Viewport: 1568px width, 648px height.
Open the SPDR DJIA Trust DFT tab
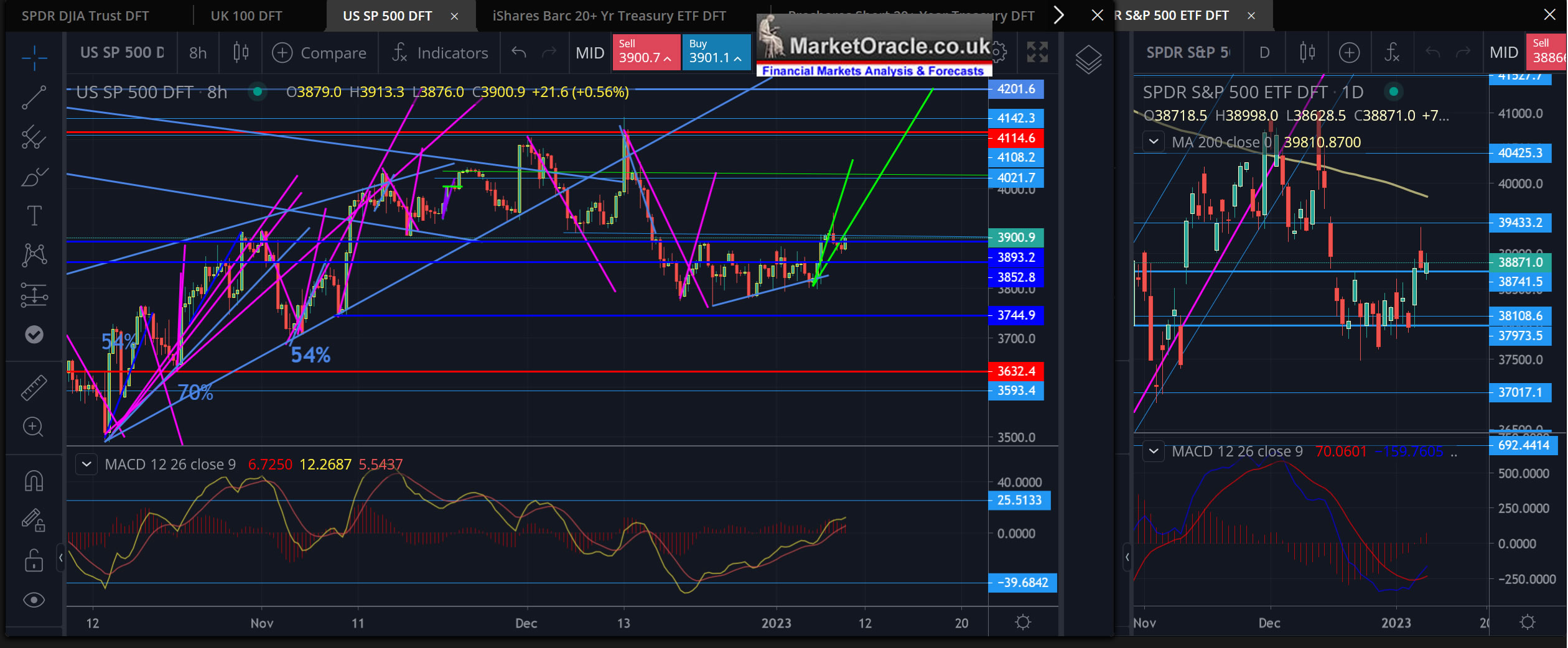coord(85,16)
